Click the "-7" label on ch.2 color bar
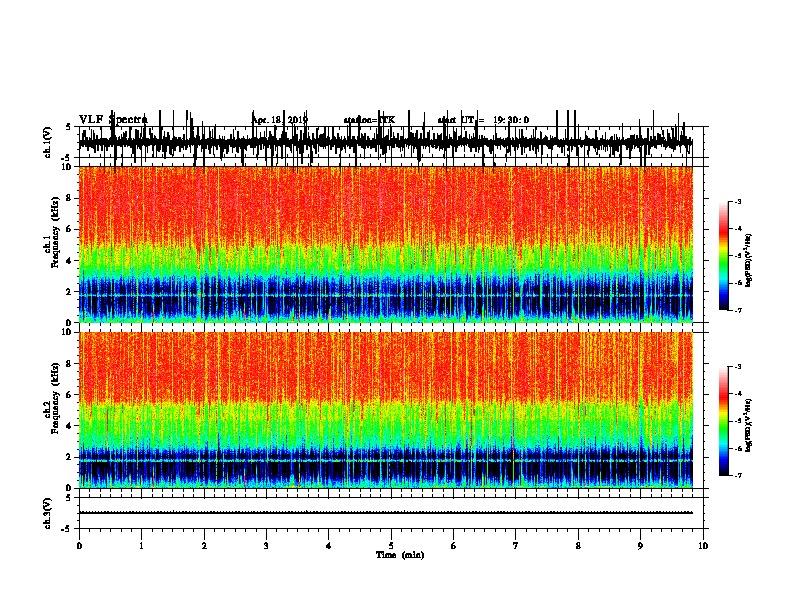Image resolution: width=792 pixels, height=612 pixels. pyautogui.click(x=737, y=475)
